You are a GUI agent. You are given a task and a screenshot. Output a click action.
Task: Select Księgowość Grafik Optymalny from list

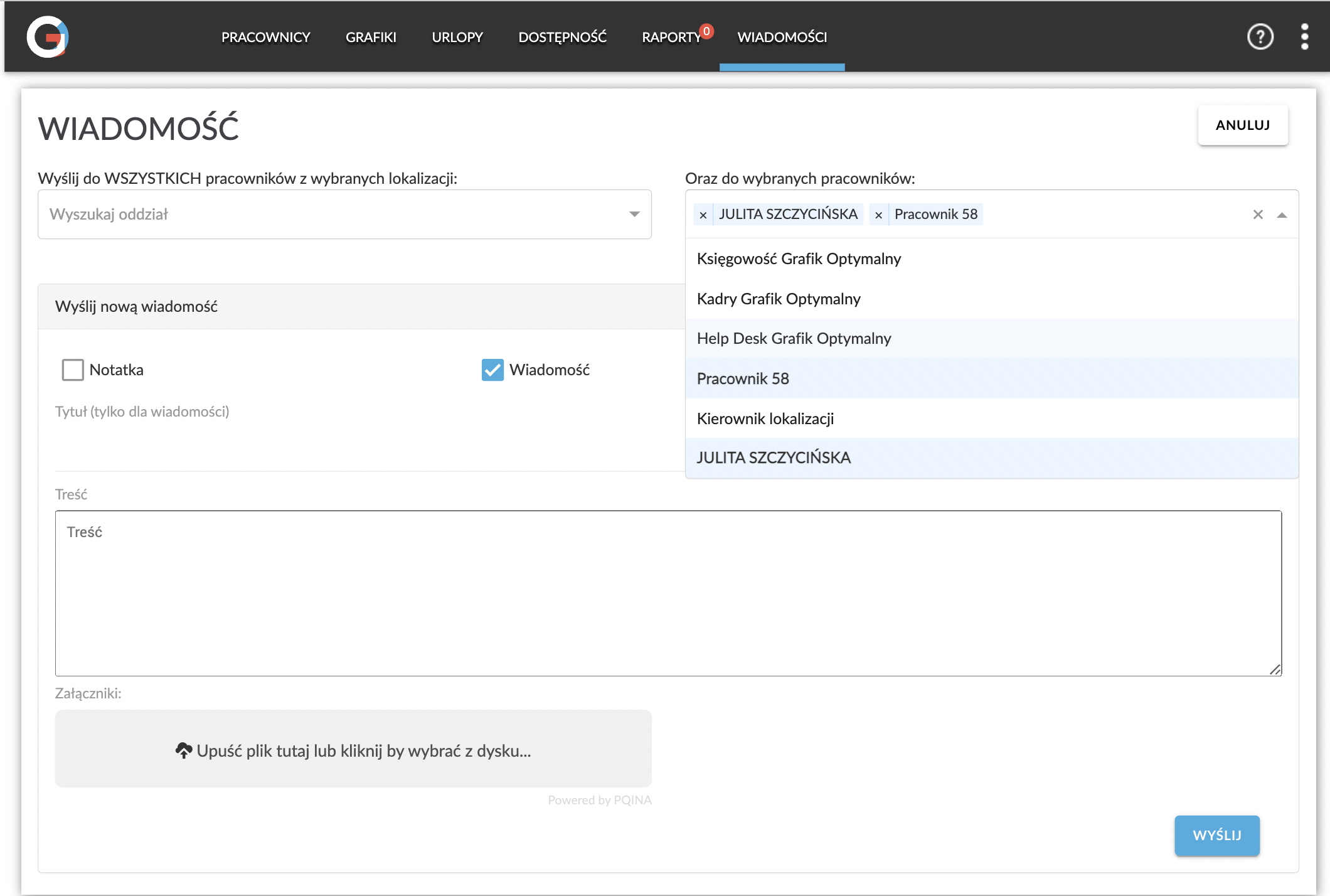(x=799, y=259)
